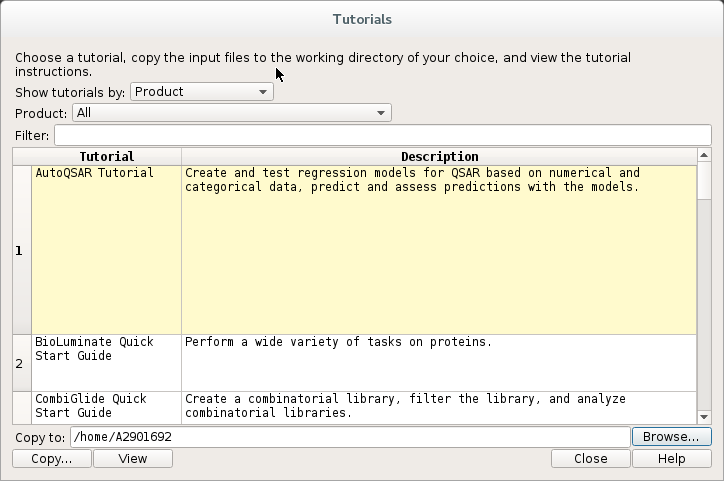This screenshot has height=481, width=724.
Task: Click in the 'Copy to' path field
Action: 349,437
